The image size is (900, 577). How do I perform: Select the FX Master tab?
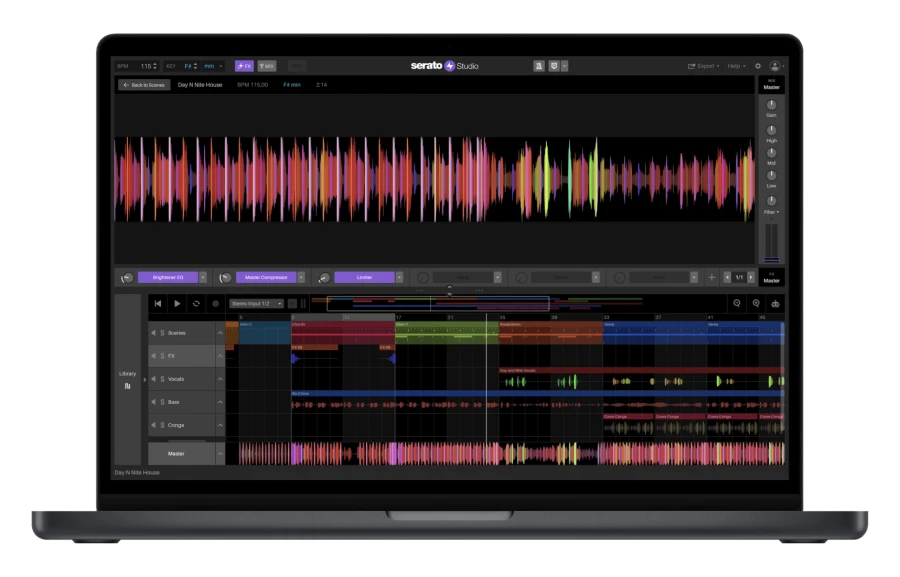[771, 278]
